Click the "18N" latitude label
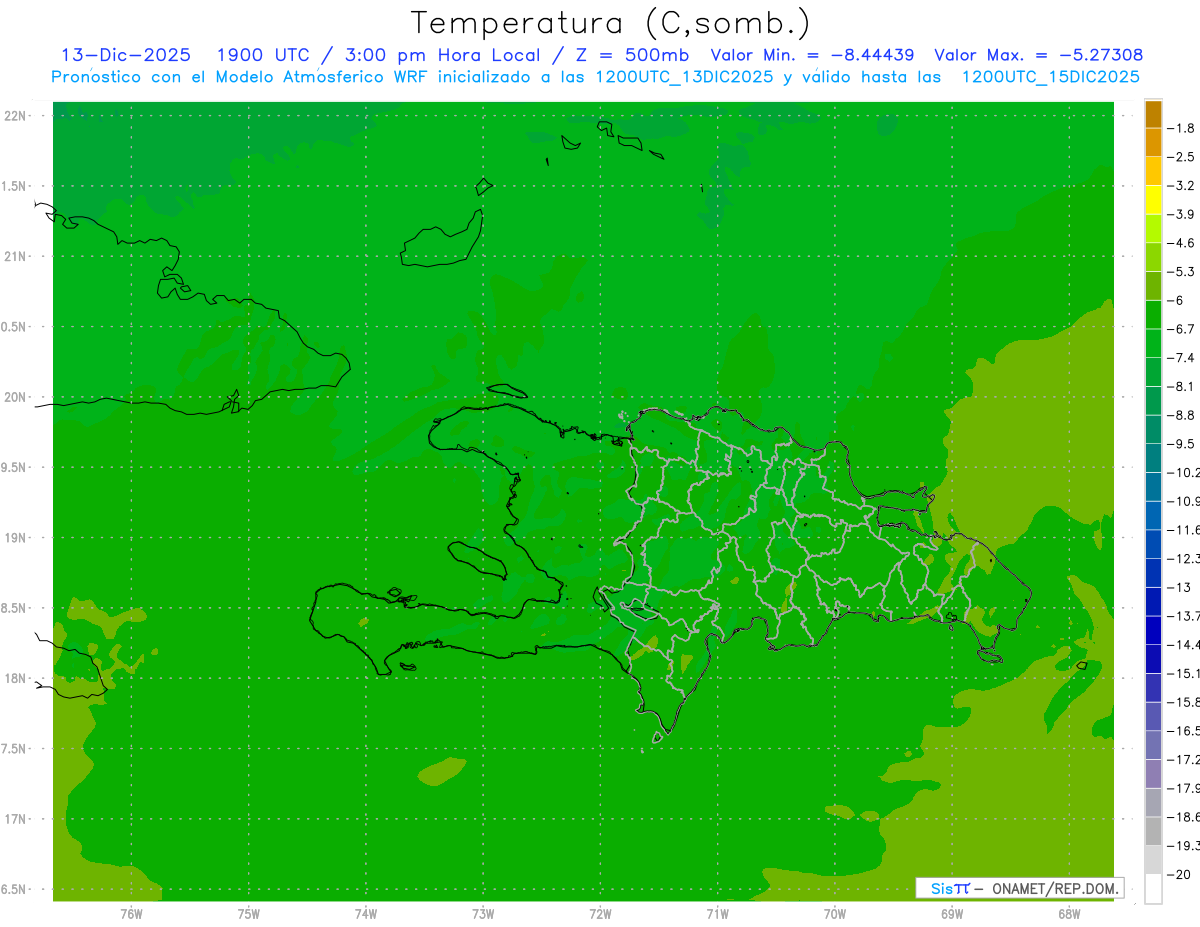Viewport: 1200px width, 927px height. (x=16, y=678)
